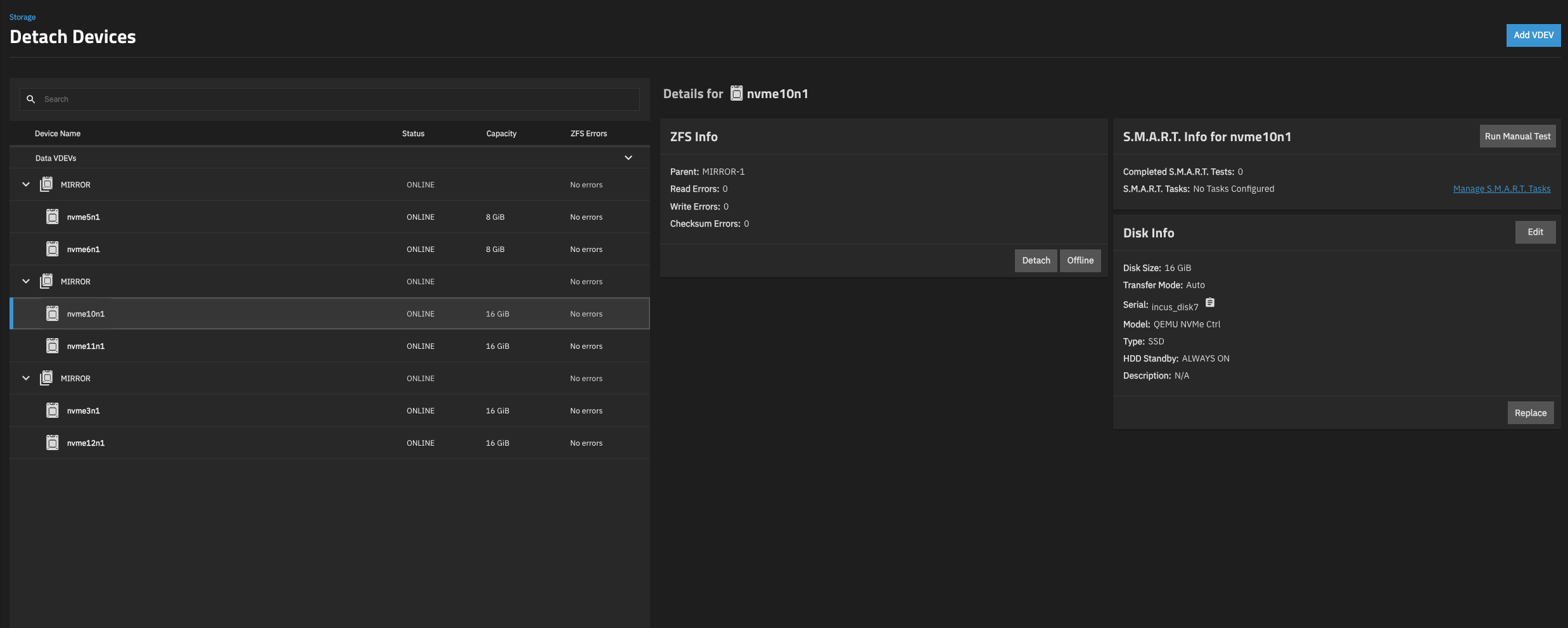Click the ZFS Errors column header

(589, 134)
